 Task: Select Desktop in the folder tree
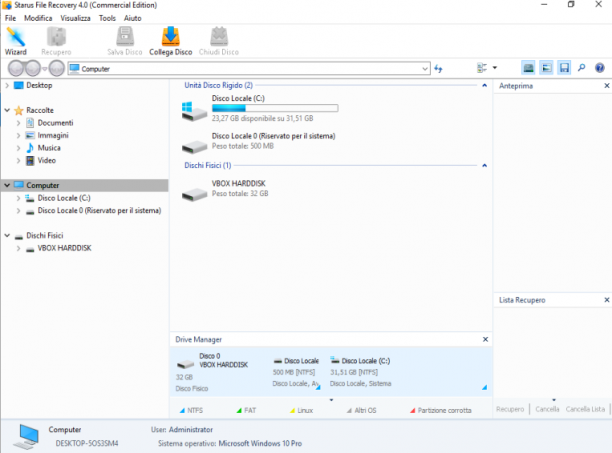(x=39, y=85)
